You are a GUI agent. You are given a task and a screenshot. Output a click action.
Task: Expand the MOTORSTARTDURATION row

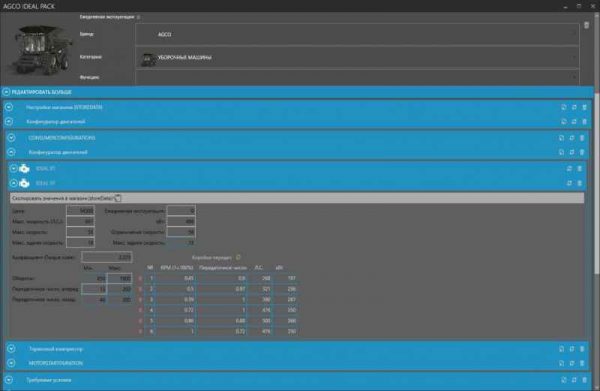(11, 363)
